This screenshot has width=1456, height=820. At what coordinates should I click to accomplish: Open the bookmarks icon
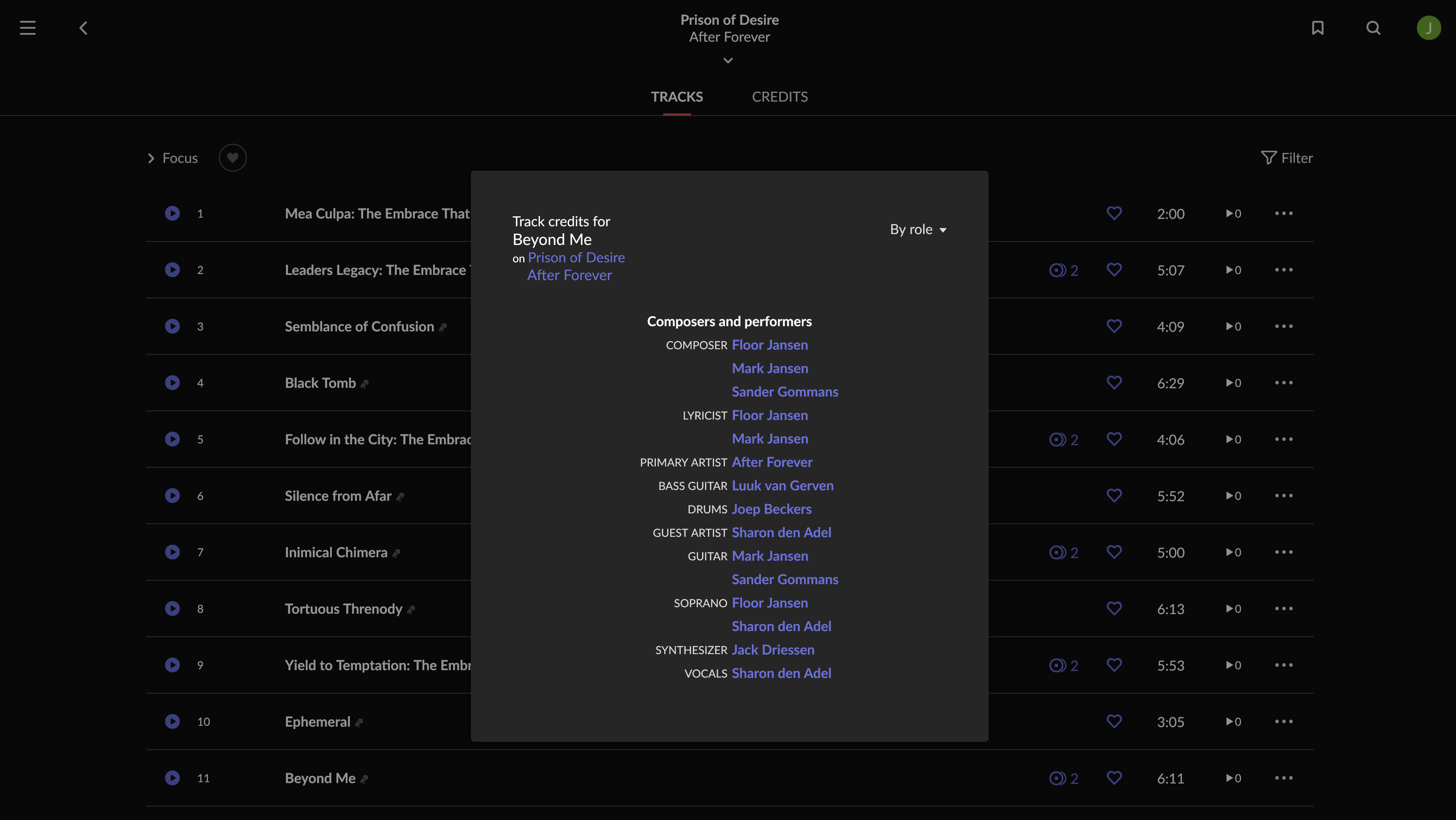[1317, 28]
